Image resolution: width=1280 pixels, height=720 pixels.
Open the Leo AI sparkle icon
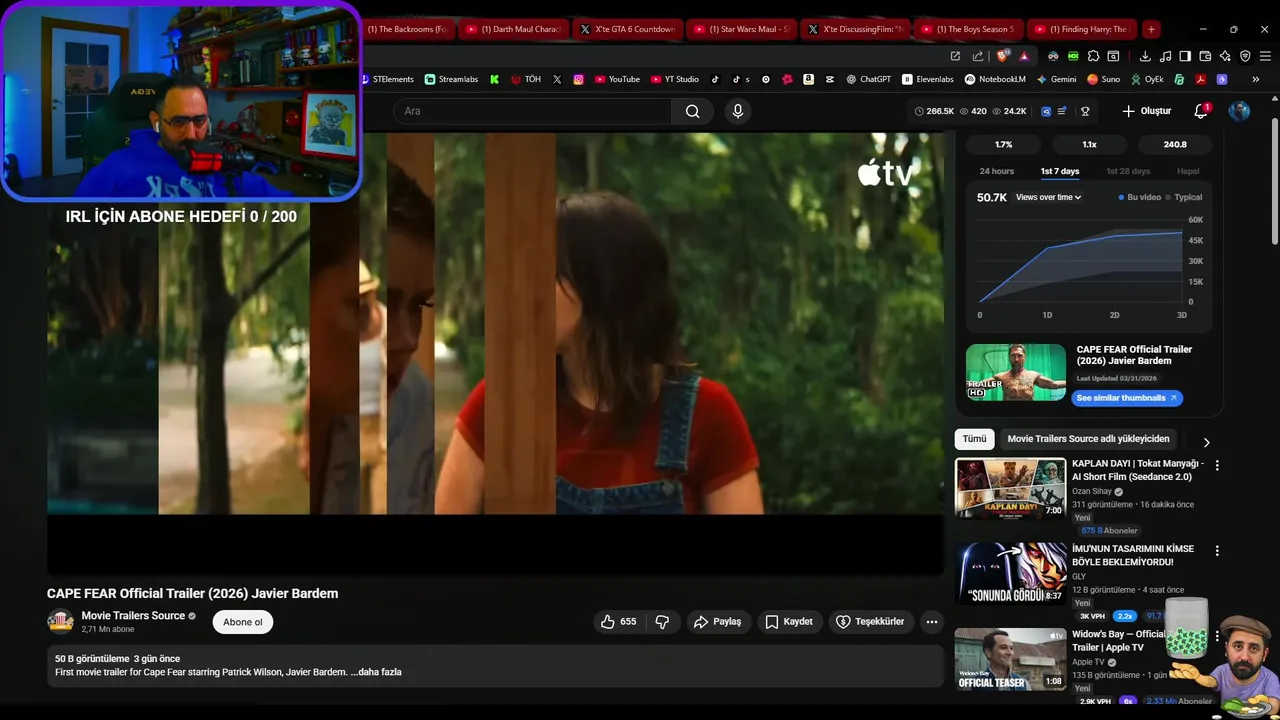(x=1225, y=56)
